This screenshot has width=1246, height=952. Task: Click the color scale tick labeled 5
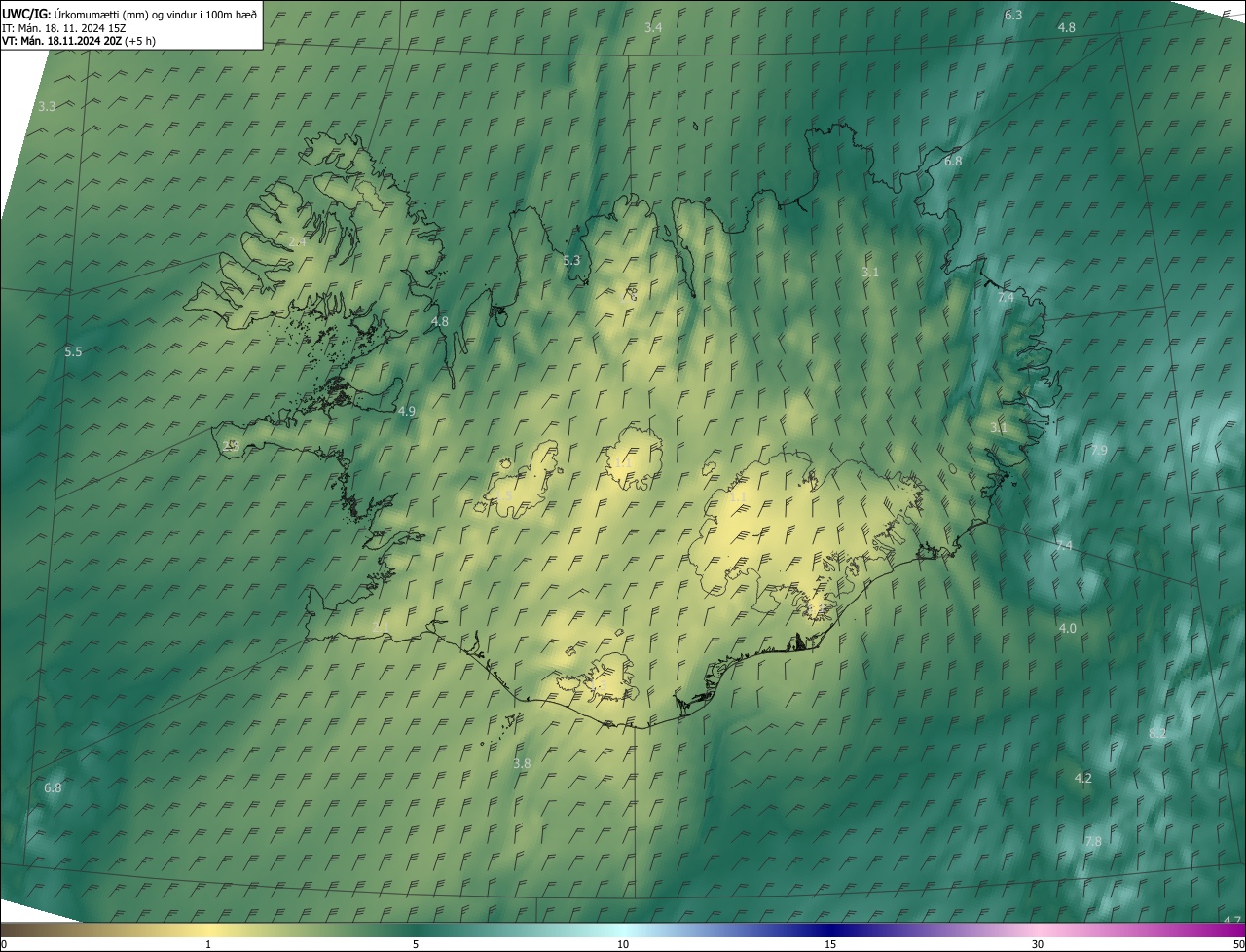416,945
